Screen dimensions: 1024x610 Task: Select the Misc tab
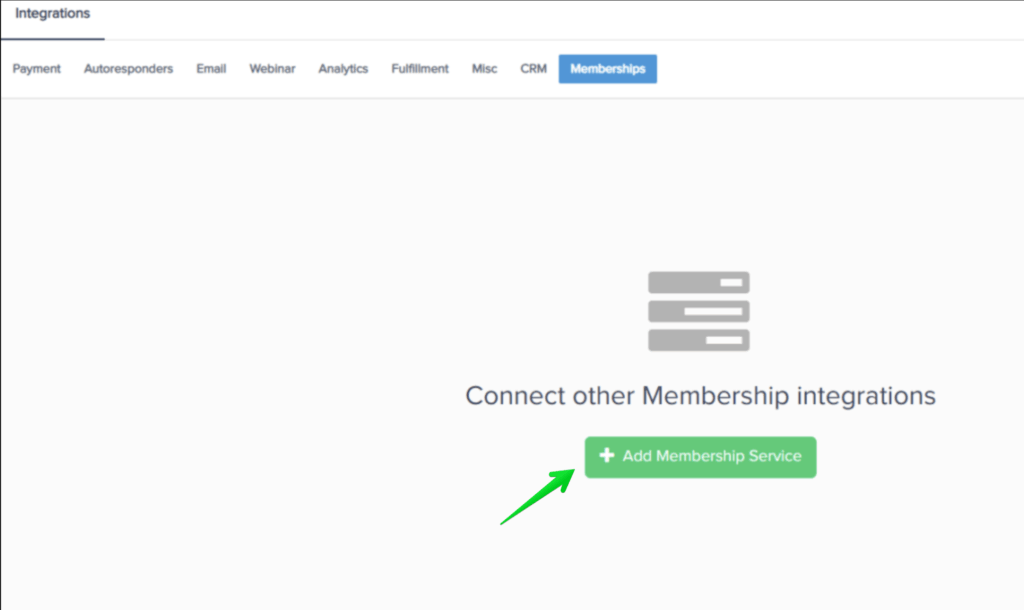tap(484, 69)
